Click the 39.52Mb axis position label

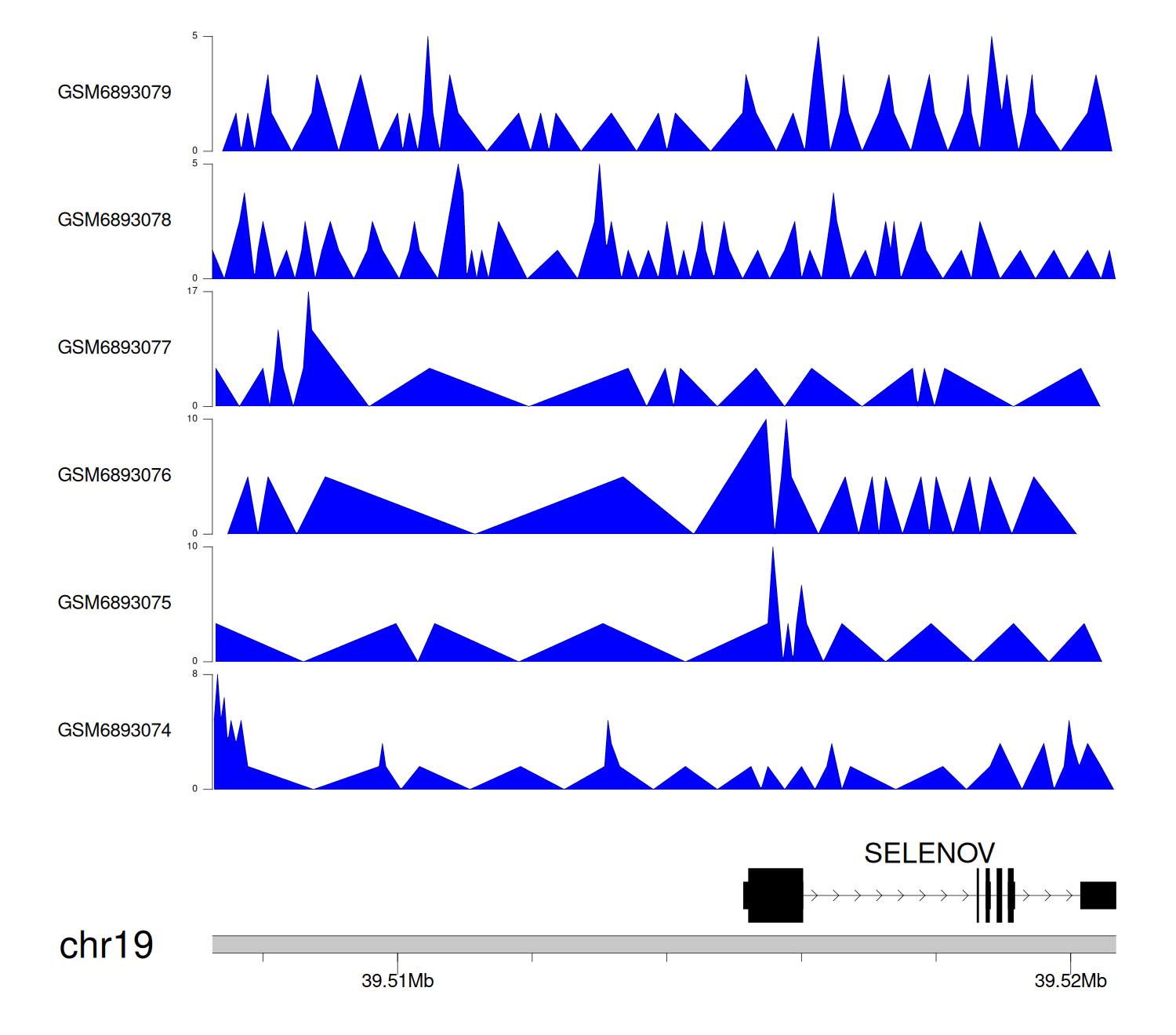pyautogui.click(x=1070, y=981)
